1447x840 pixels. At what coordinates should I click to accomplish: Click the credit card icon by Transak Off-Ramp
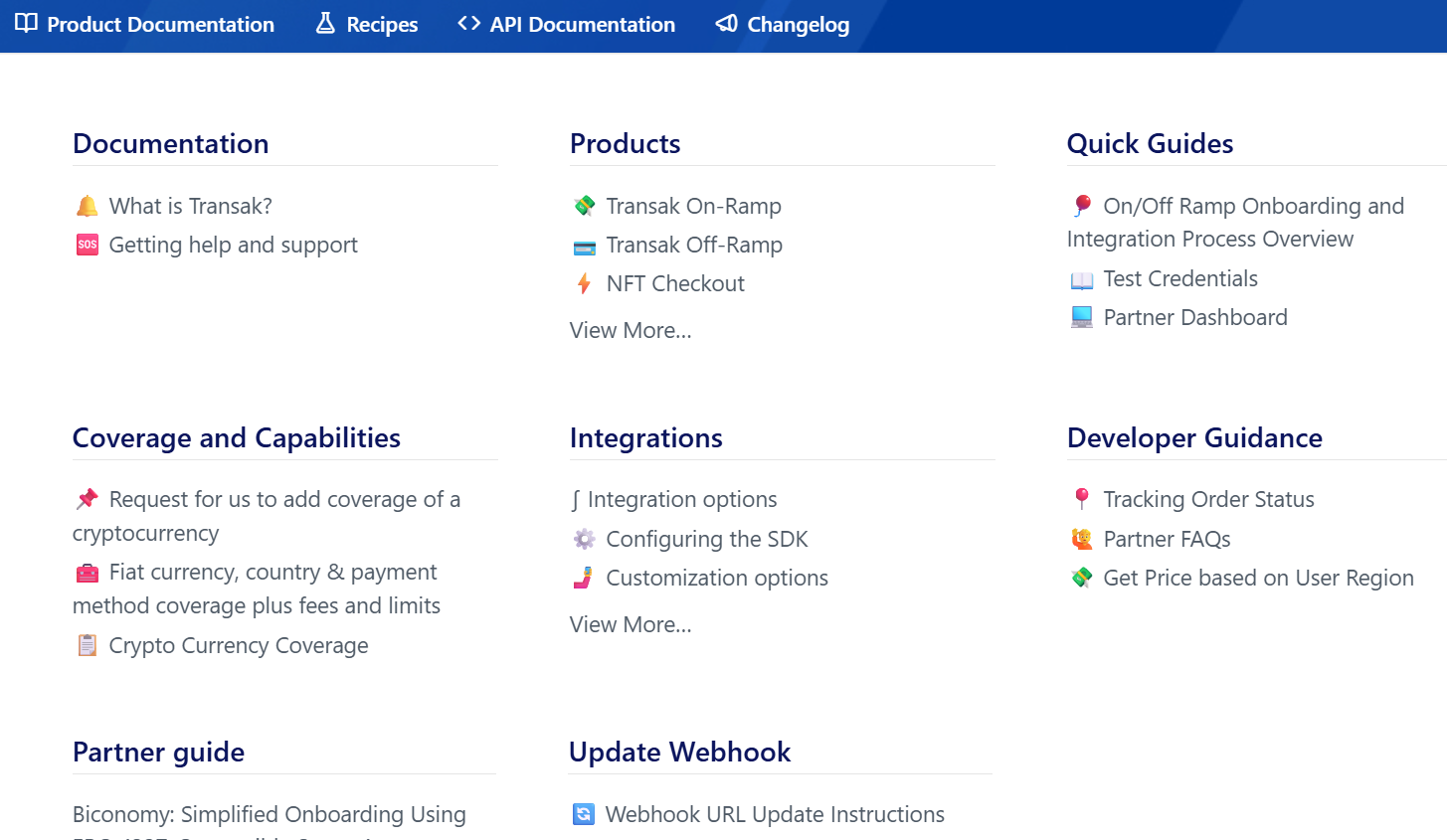(x=585, y=246)
